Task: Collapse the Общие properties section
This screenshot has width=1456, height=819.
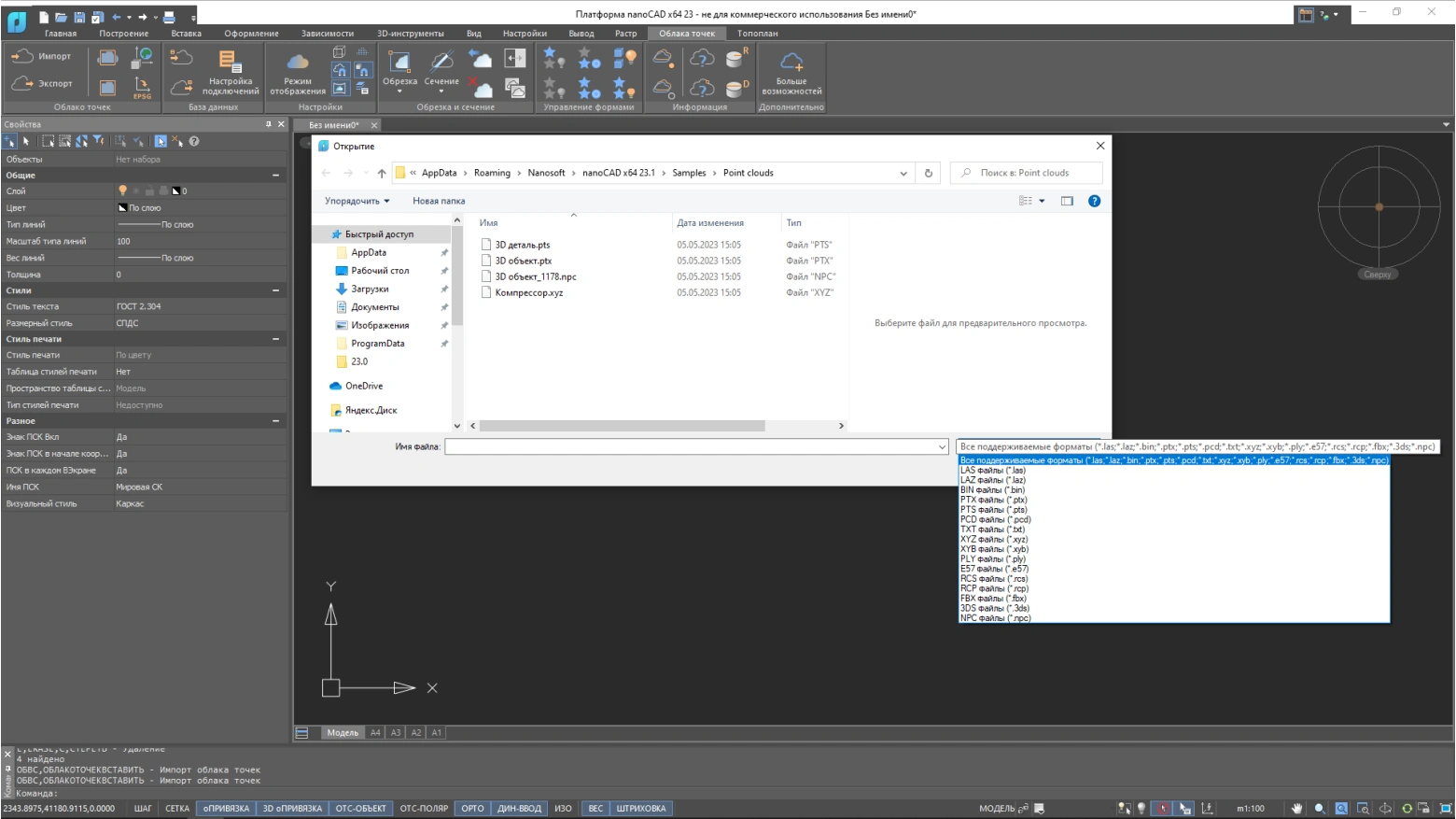Action: [x=275, y=176]
